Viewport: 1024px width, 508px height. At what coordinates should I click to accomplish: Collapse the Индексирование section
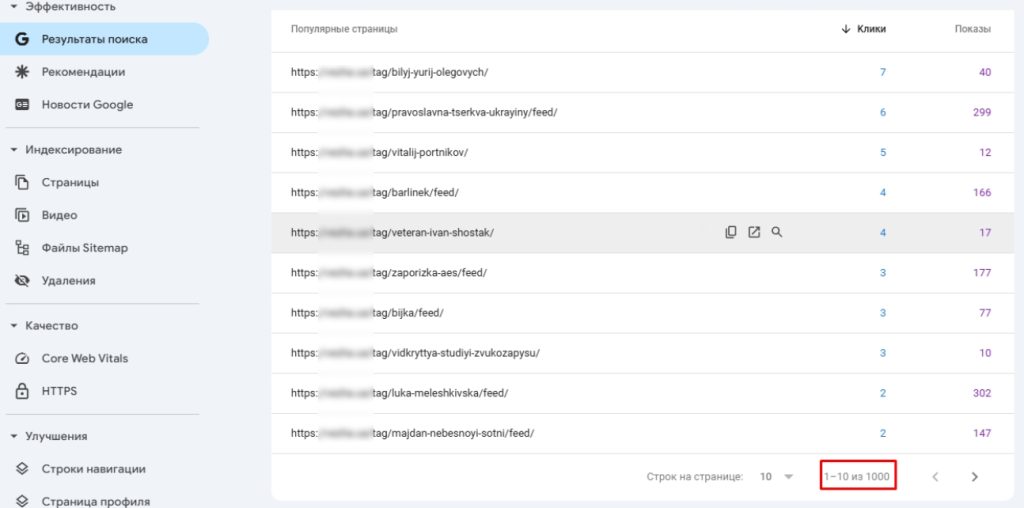pos(14,150)
